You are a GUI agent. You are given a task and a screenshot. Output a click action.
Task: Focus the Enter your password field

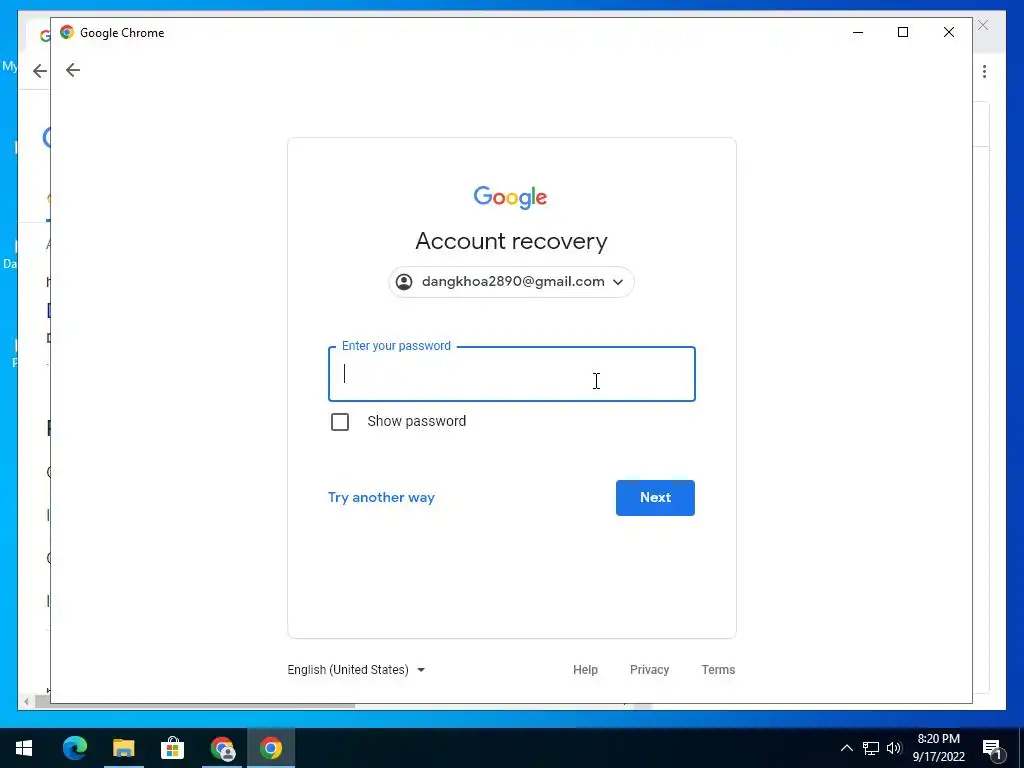[511, 374]
